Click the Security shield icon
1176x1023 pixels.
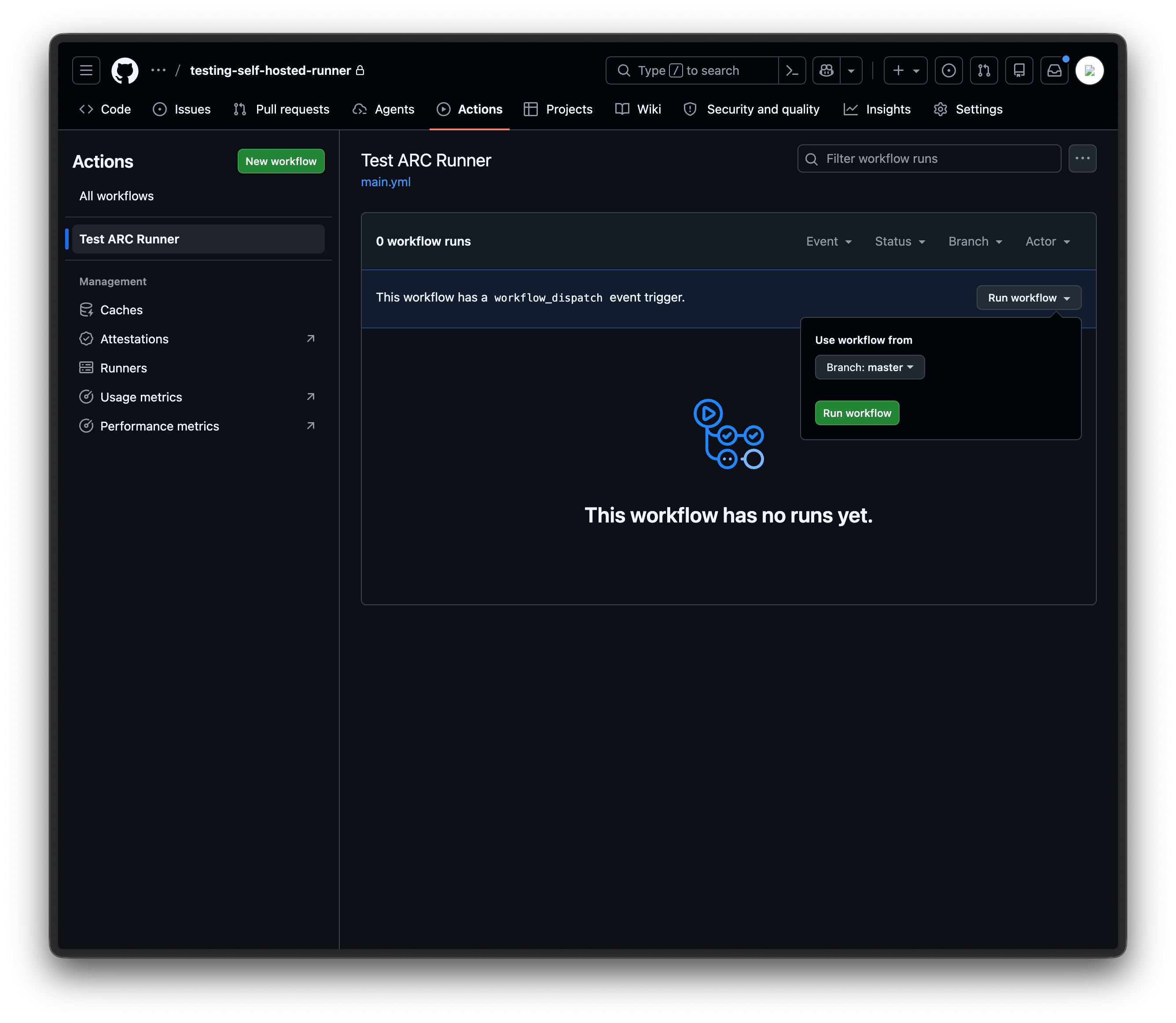click(x=690, y=109)
